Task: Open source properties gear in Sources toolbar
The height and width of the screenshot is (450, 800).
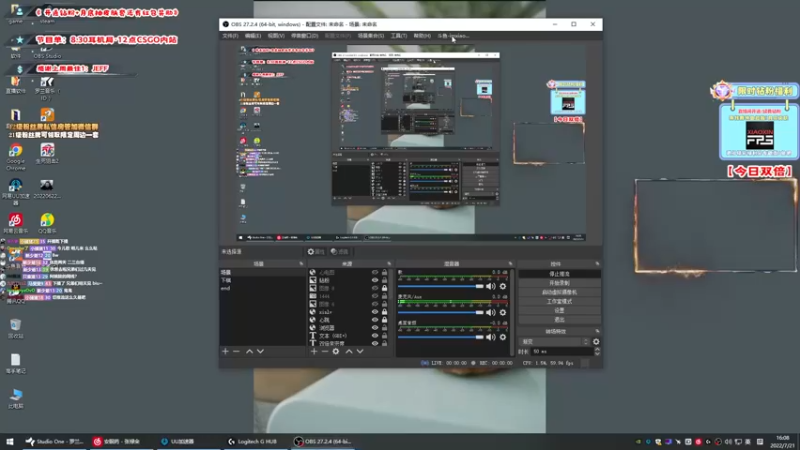Action: [x=336, y=352]
